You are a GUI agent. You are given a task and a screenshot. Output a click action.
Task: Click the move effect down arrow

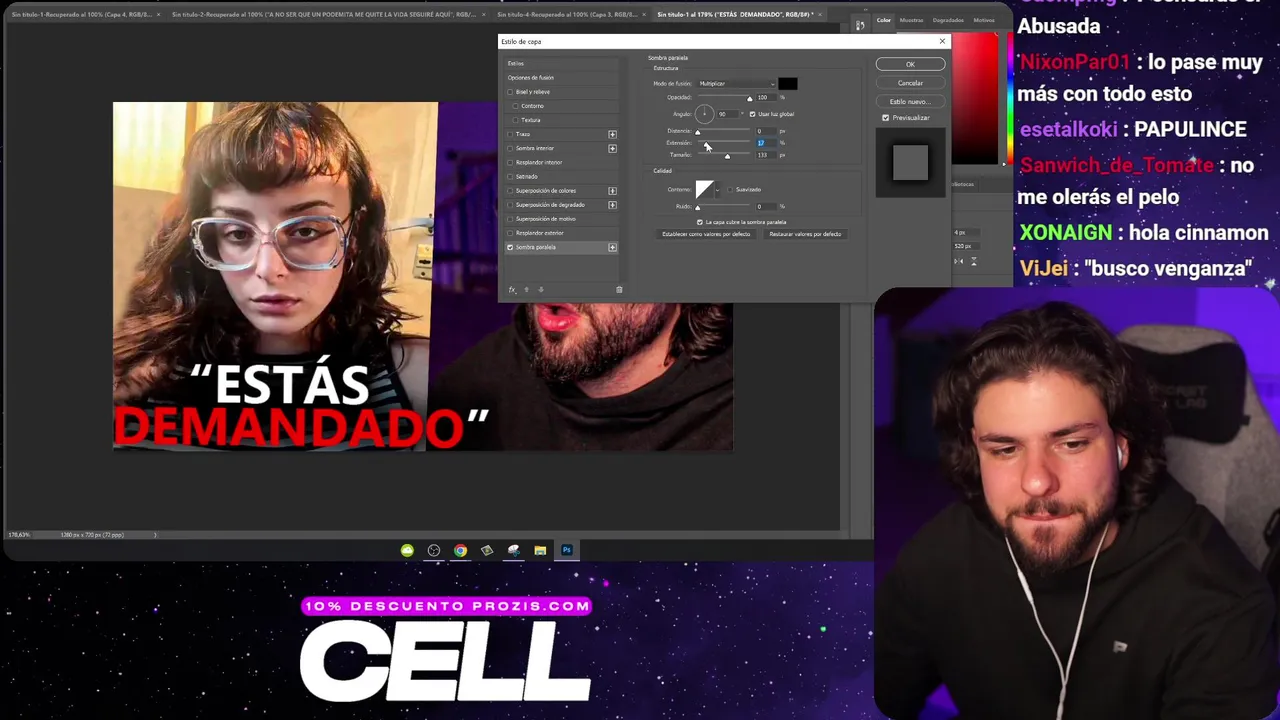pyautogui.click(x=541, y=290)
